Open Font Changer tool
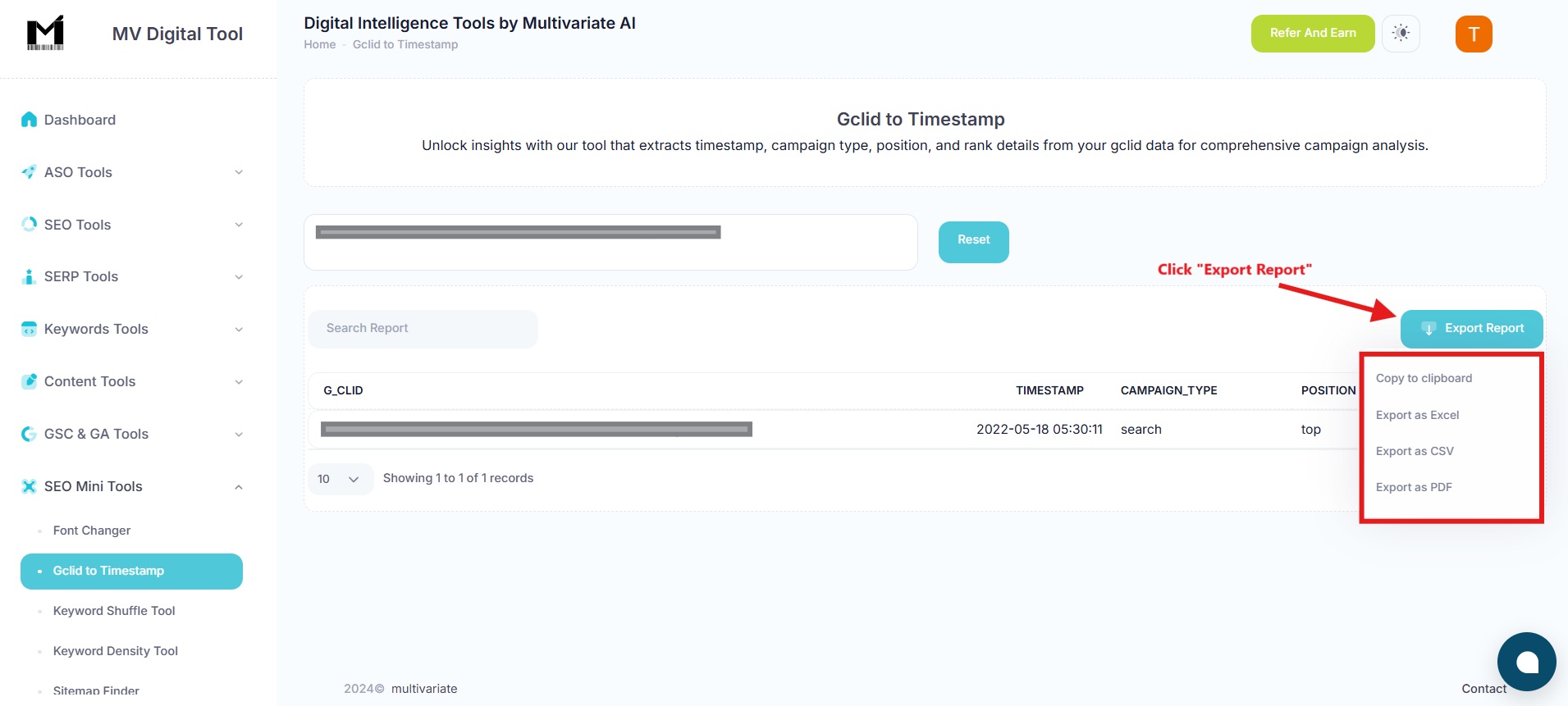The width and height of the screenshot is (1568, 706). [x=92, y=531]
